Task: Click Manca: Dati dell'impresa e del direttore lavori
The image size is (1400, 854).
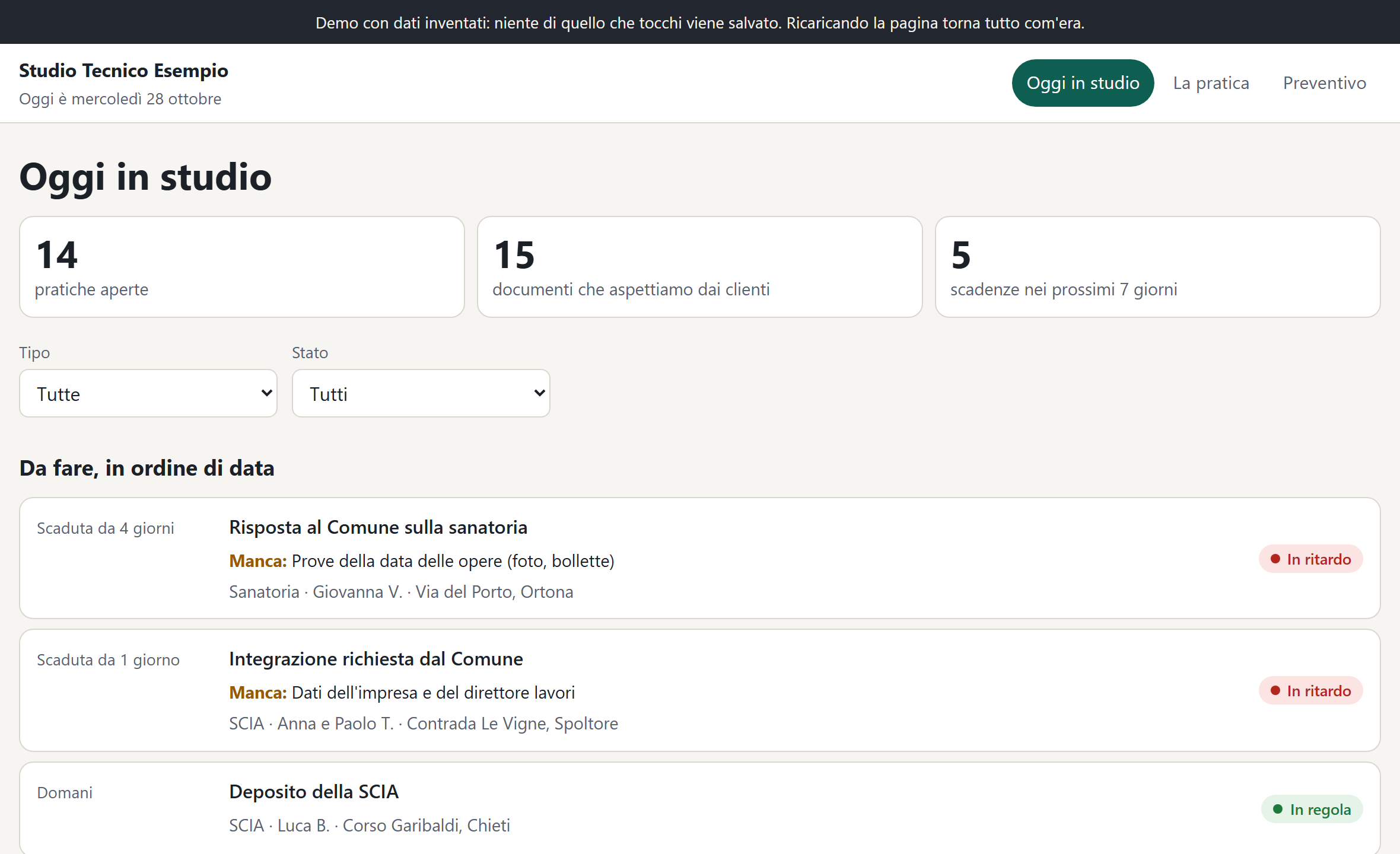Action: pos(402,693)
